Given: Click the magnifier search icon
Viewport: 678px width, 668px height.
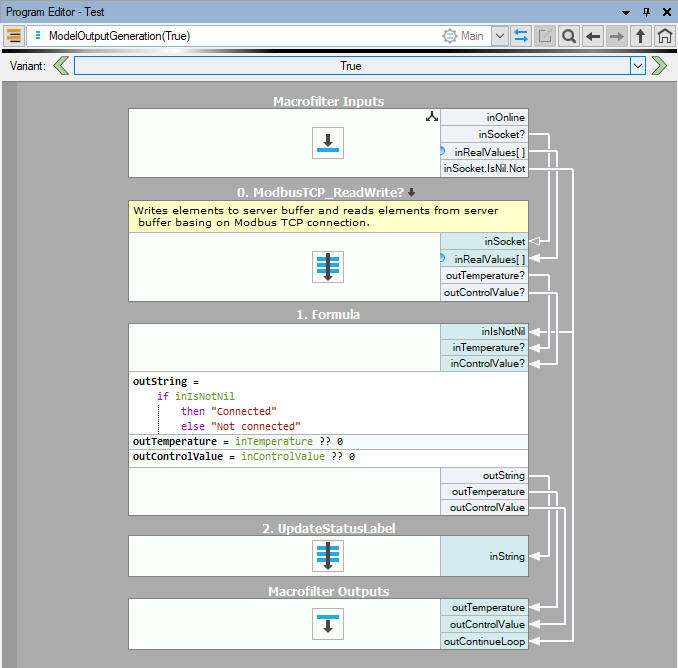Looking at the screenshot, I should [568, 36].
